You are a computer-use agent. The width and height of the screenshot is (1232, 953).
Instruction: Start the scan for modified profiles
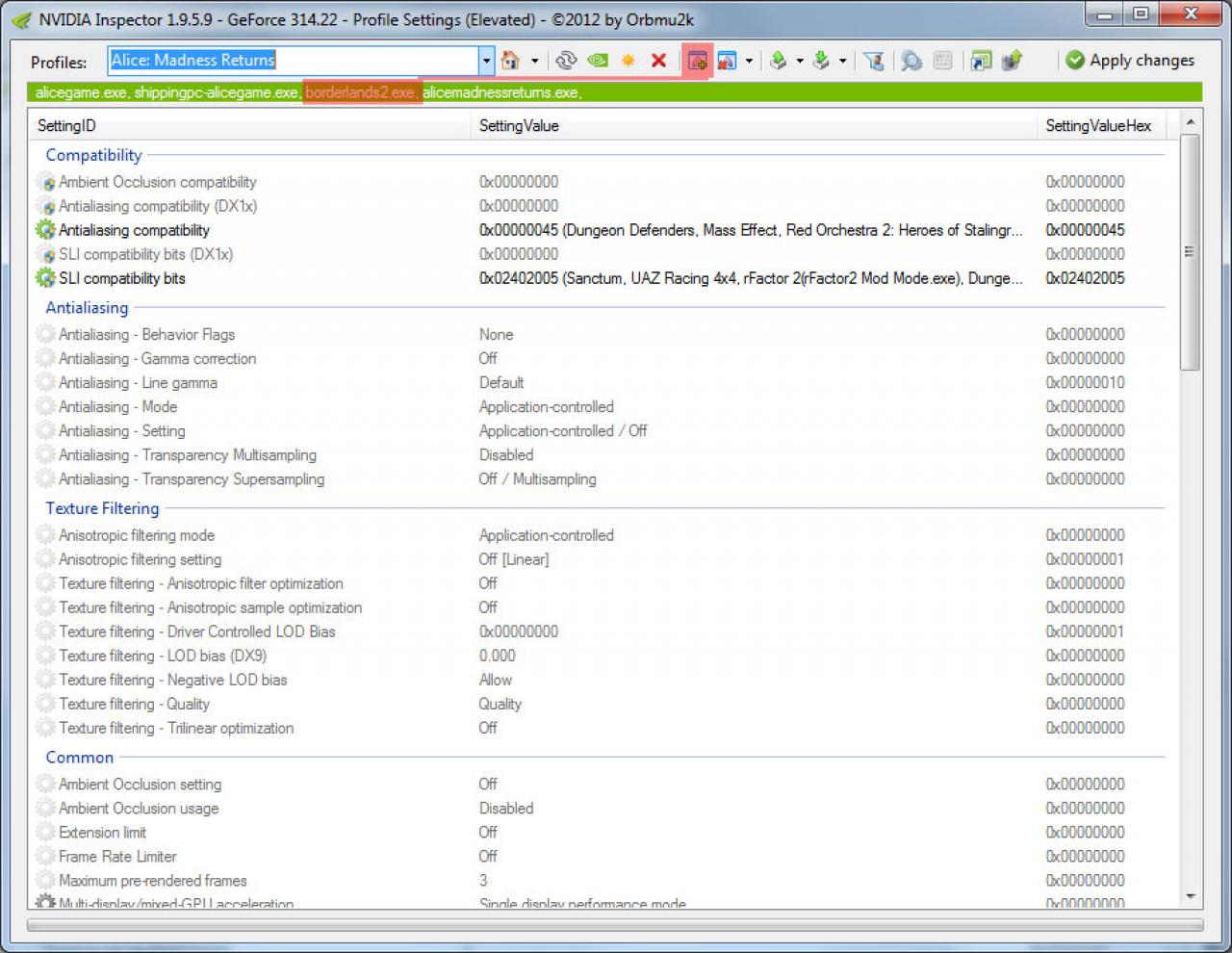911,61
